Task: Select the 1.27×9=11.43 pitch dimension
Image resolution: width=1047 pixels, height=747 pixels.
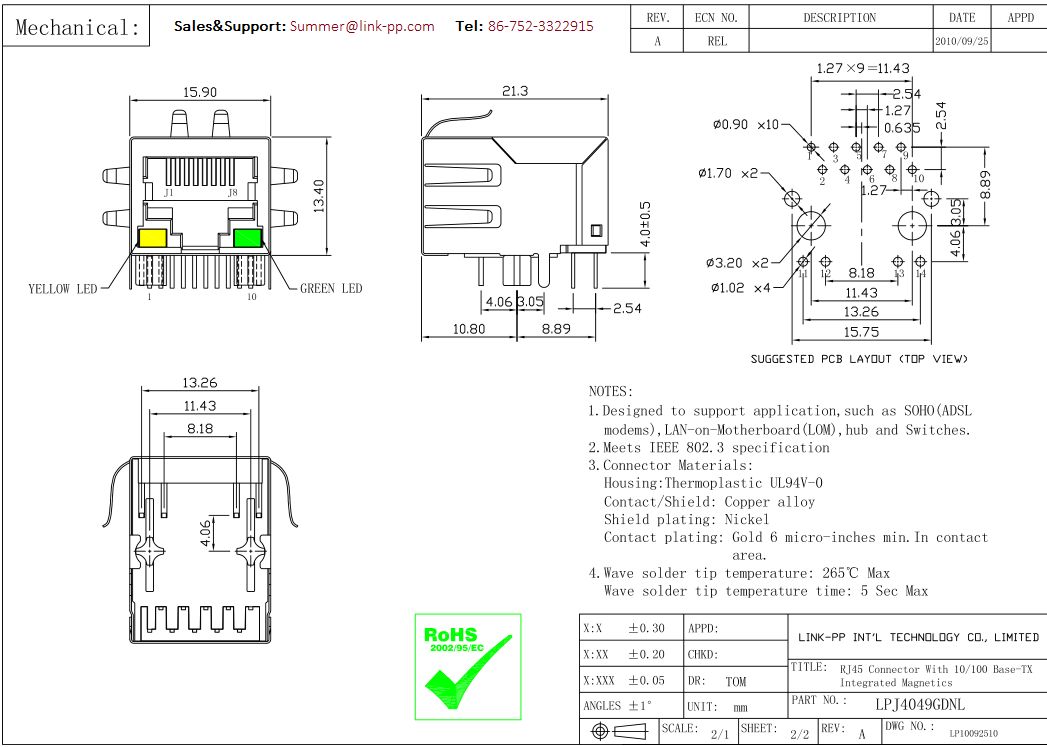Action: [x=863, y=68]
